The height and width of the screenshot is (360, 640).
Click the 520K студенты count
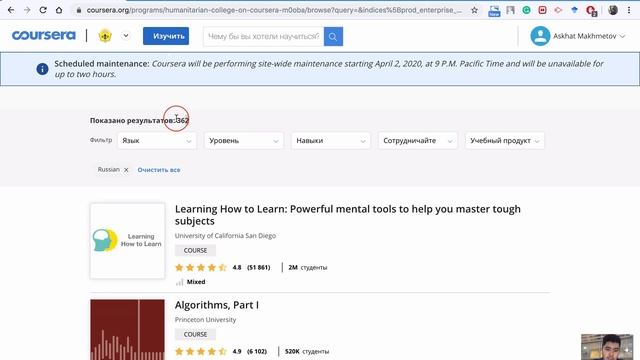[x=307, y=351]
